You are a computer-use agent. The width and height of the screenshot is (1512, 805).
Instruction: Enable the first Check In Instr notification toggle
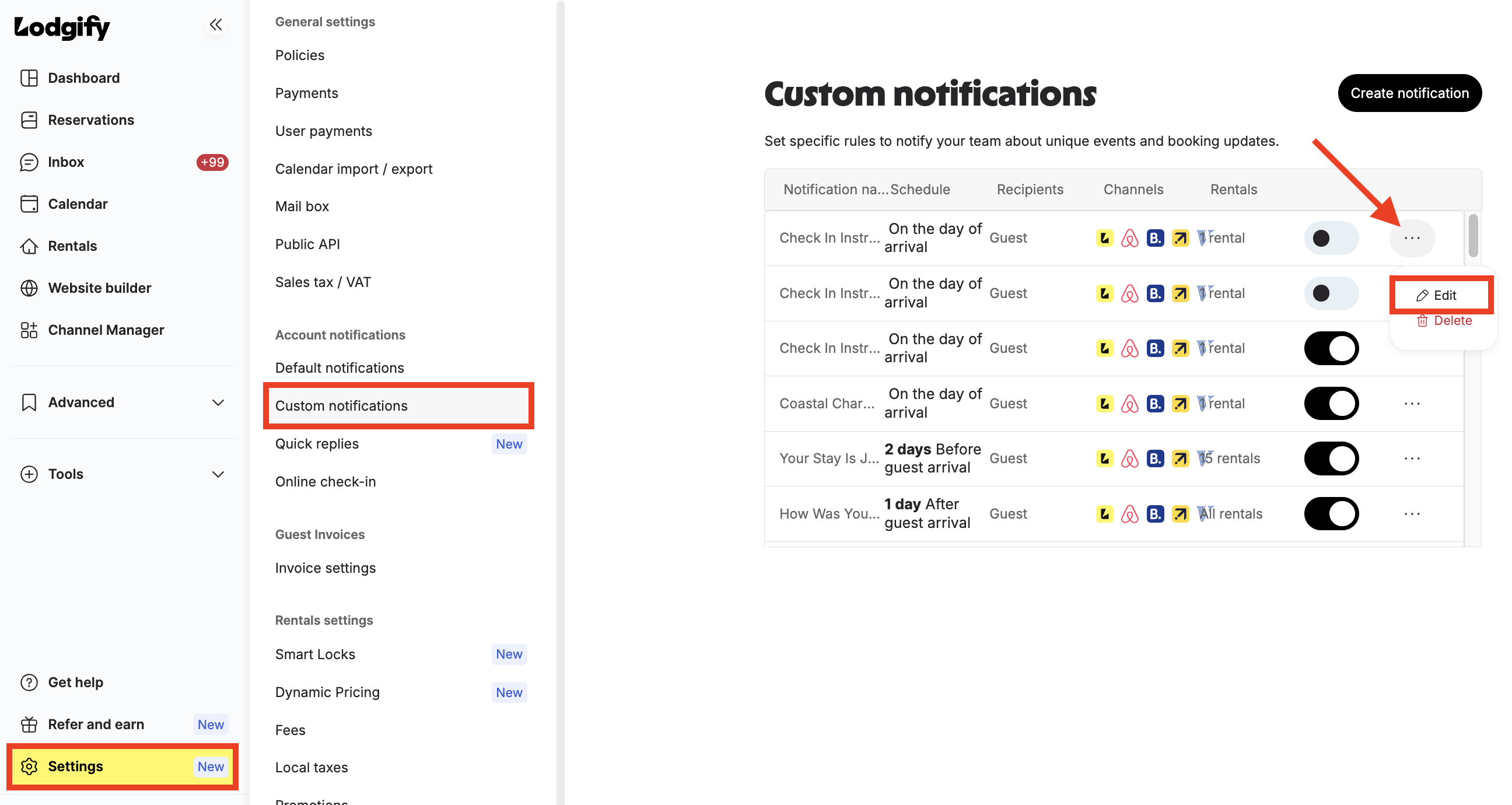pos(1331,238)
